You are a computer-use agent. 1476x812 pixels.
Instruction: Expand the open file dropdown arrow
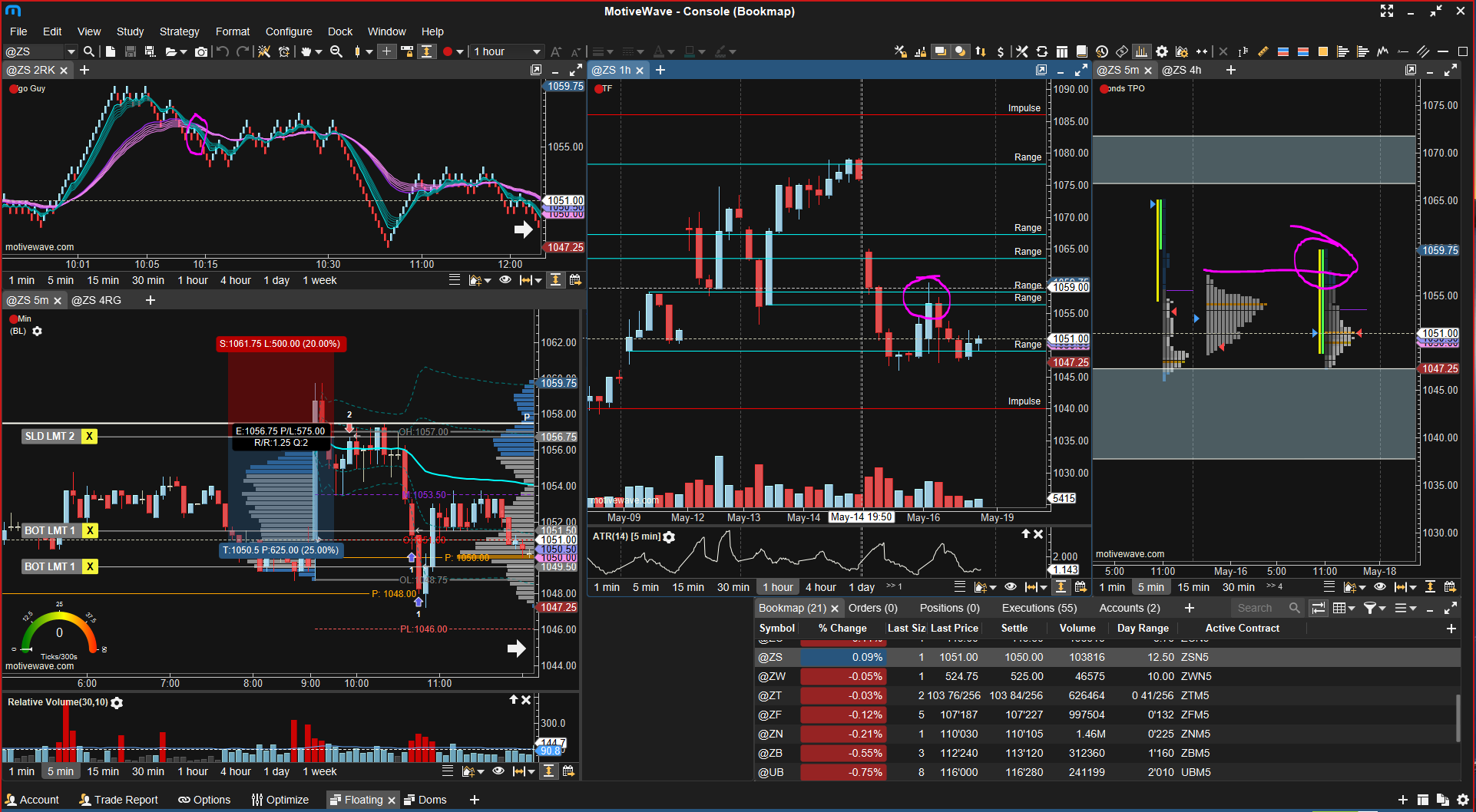pos(183,51)
